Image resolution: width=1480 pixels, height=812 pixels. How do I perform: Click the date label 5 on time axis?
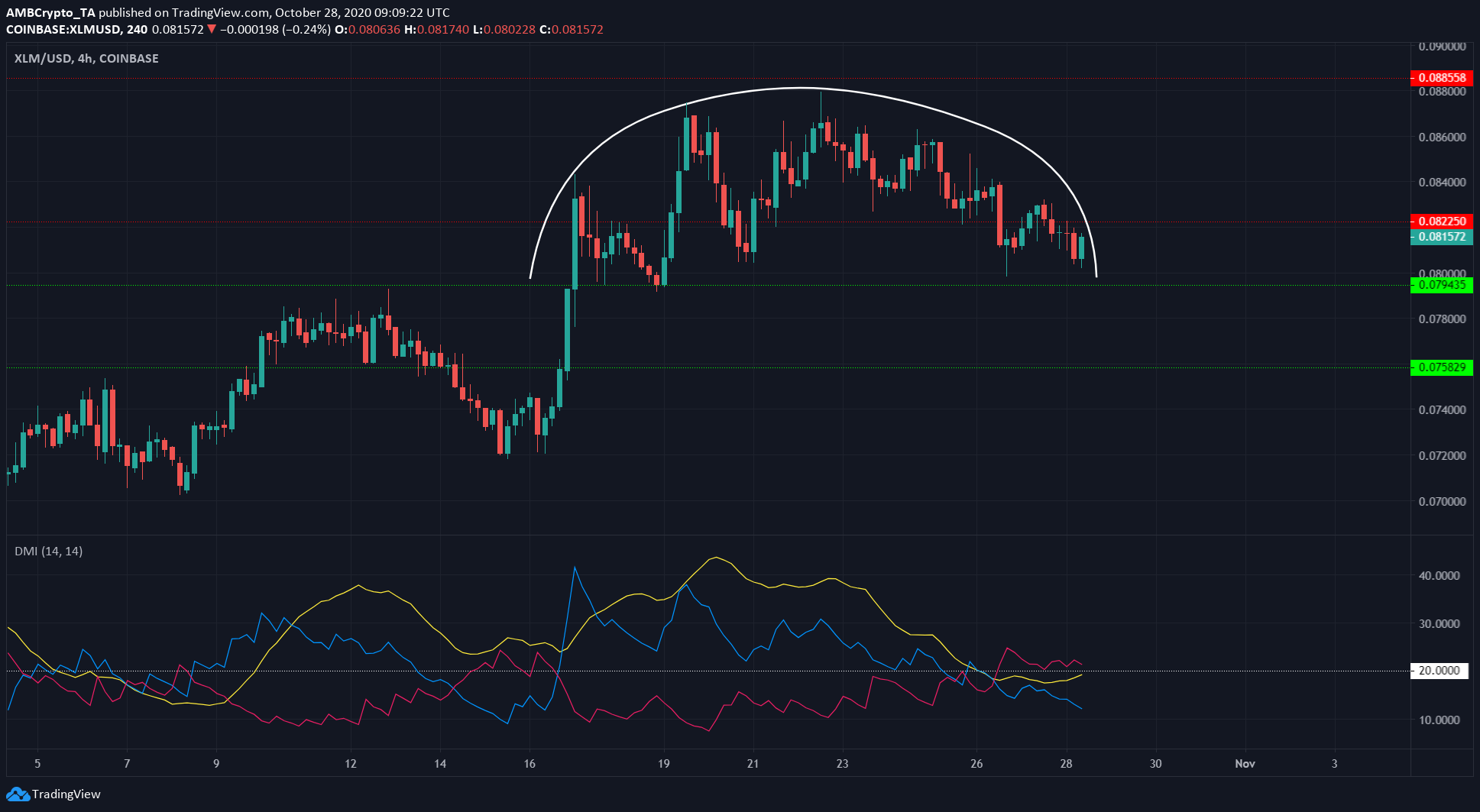[37, 764]
